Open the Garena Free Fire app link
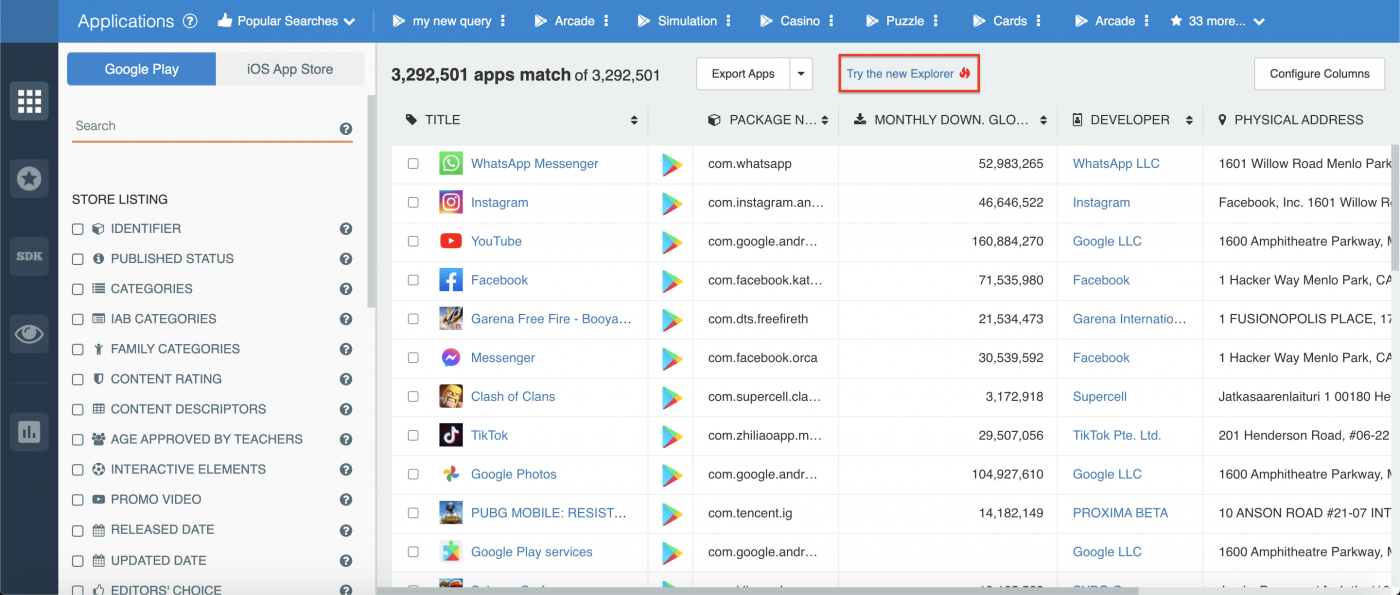The image size is (1400, 595). (551, 319)
